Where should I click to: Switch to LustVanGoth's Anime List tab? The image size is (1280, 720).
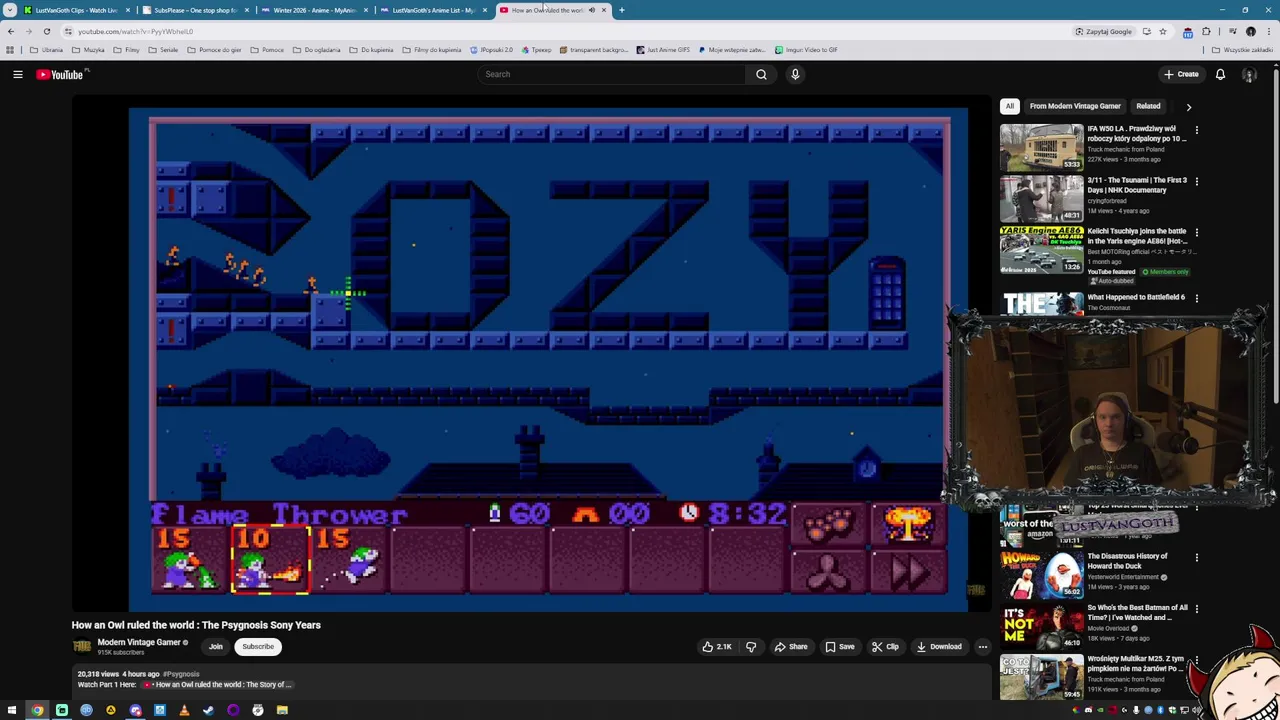coord(433,10)
